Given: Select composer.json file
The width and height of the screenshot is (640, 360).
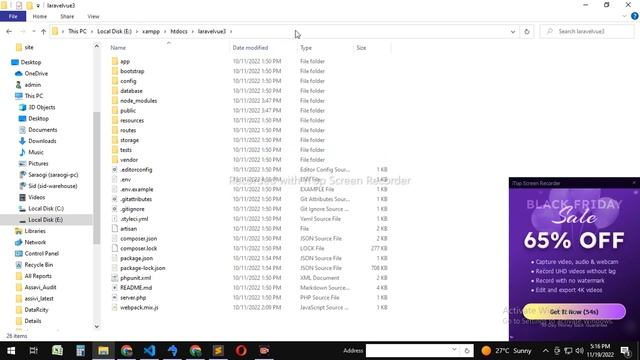Looking at the screenshot, I should coord(138,238).
